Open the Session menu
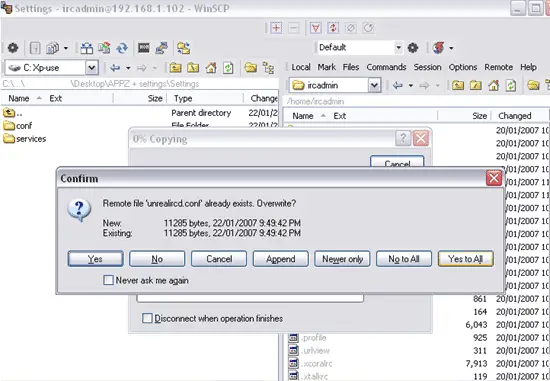The image size is (550, 381). (x=427, y=67)
